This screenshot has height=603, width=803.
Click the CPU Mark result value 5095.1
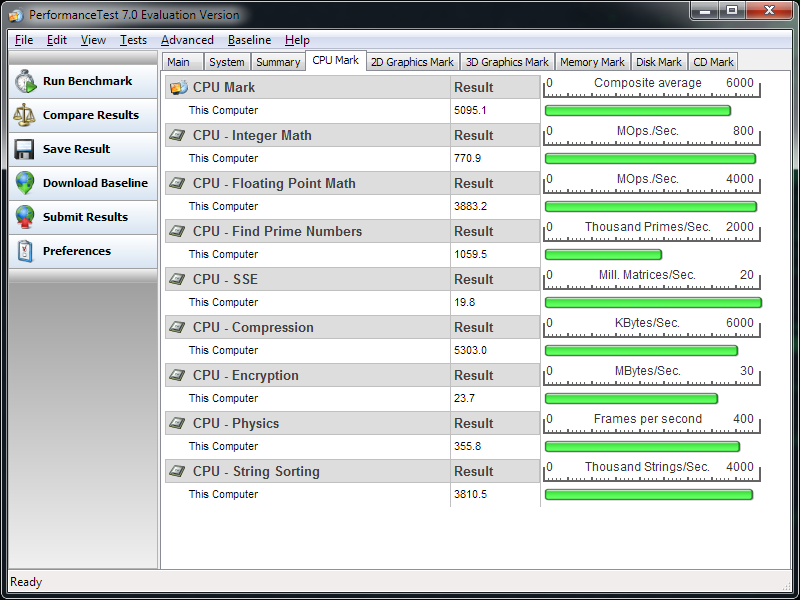pyautogui.click(x=470, y=111)
